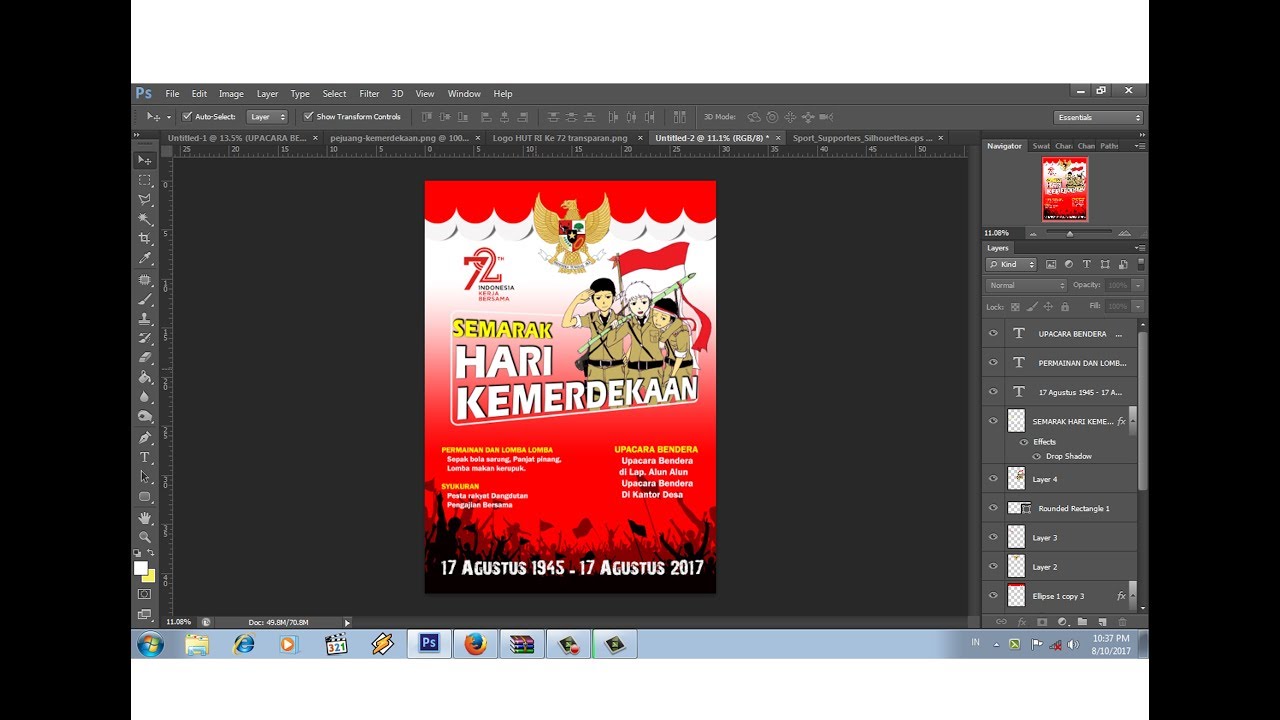
Task: Click the Navigator poster thumbnail
Action: tap(1064, 189)
